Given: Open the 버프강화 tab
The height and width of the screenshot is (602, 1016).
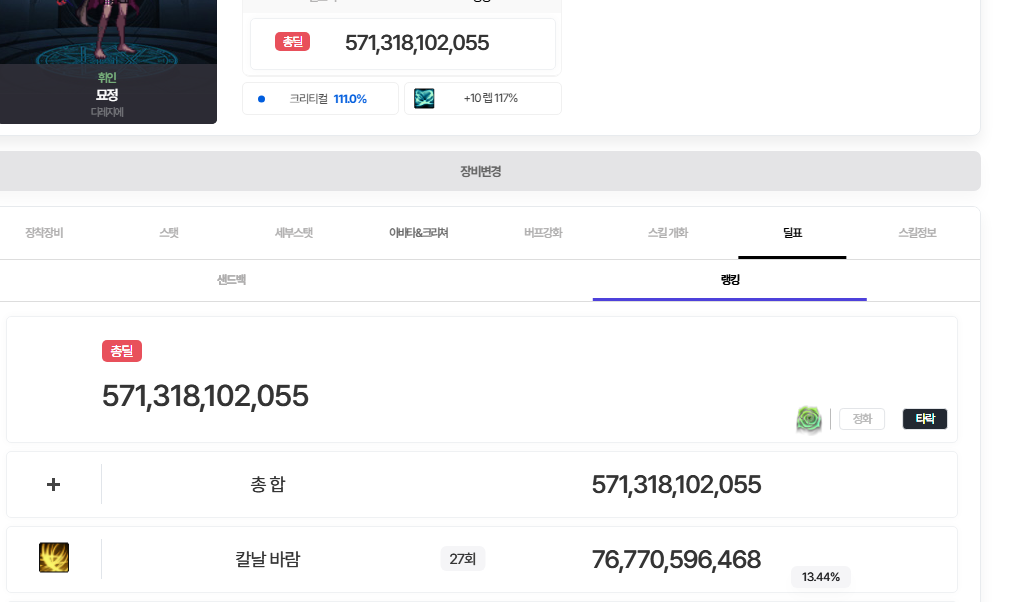Looking at the screenshot, I should point(543,233).
